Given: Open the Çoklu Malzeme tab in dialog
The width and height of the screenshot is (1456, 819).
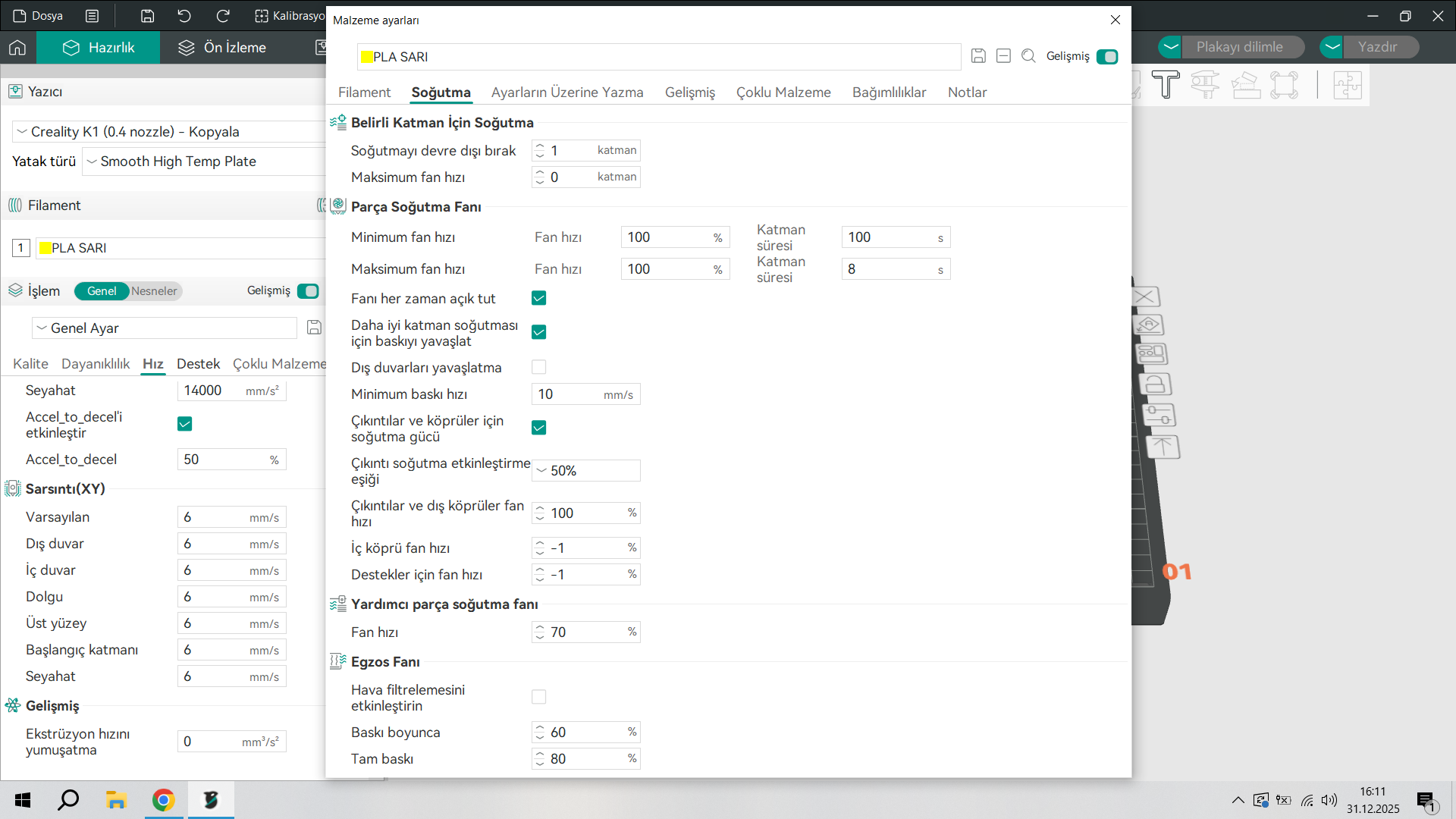Looking at the screenshot, I should coord(783,93).
